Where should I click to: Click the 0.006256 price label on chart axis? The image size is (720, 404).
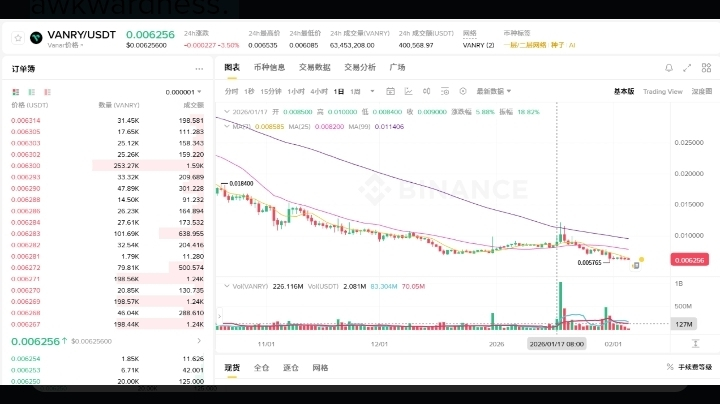point(689,260)
